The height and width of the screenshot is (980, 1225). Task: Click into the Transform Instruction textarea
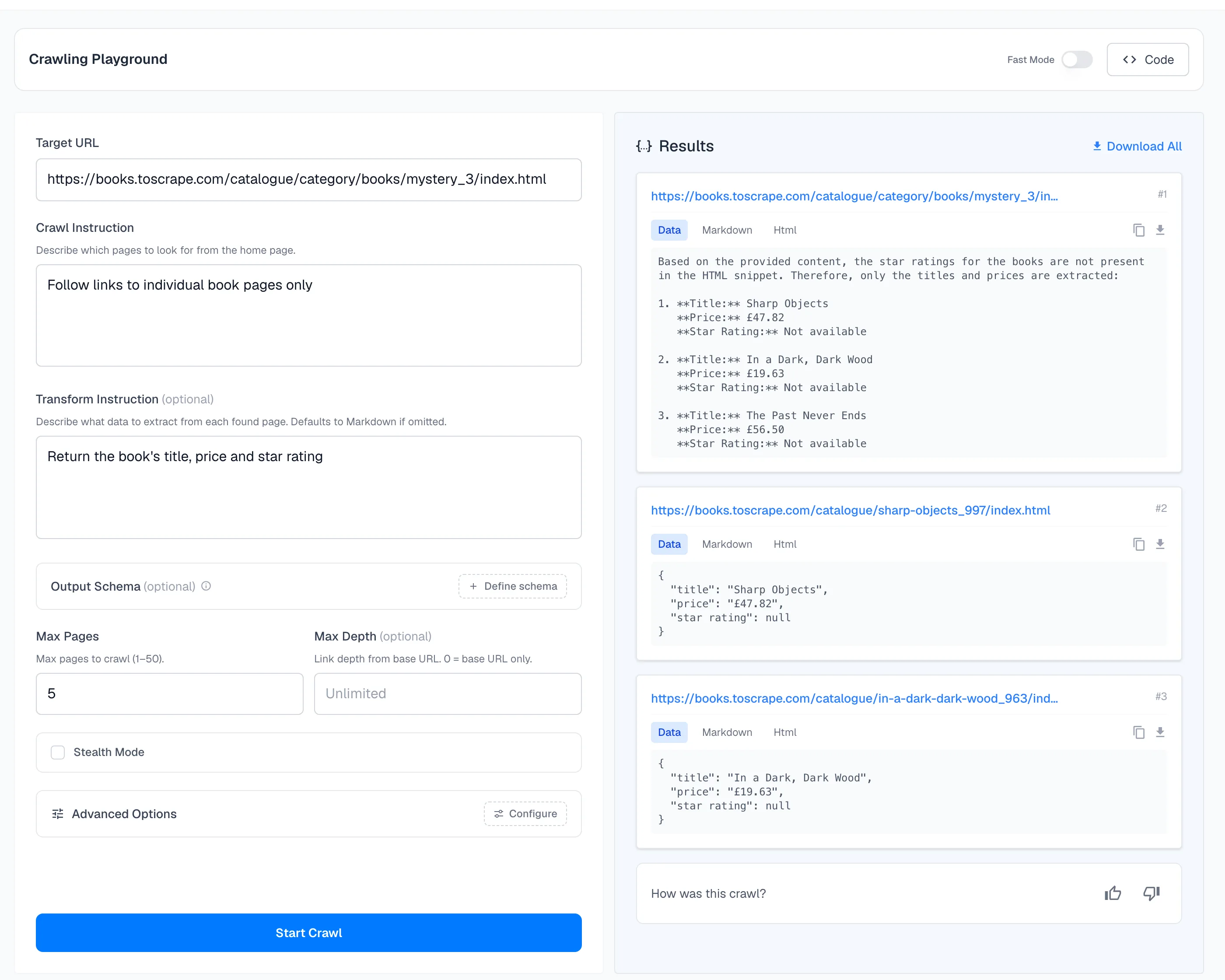click(x=308, y=487)
